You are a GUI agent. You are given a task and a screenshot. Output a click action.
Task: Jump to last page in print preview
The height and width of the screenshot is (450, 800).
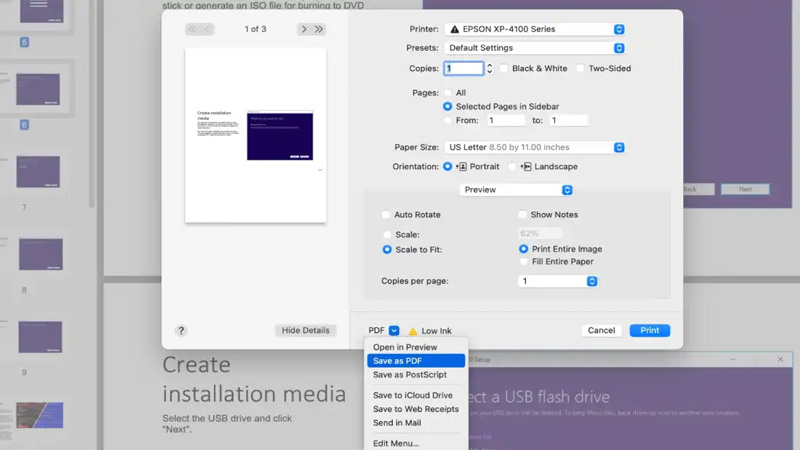(x=319, y=30)
